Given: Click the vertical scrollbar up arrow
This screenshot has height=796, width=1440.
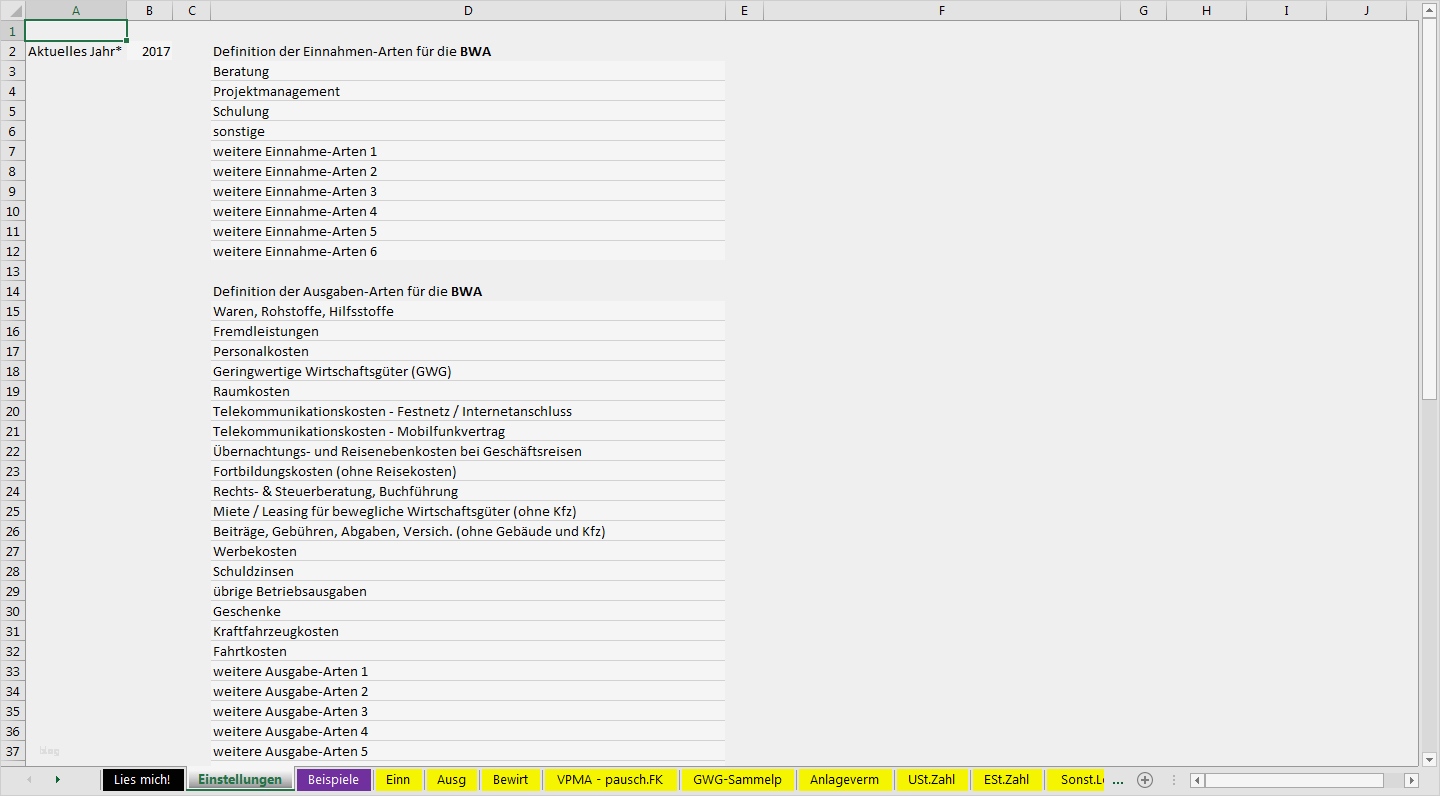Looking at the screenshot, I should click(1430, 11).
